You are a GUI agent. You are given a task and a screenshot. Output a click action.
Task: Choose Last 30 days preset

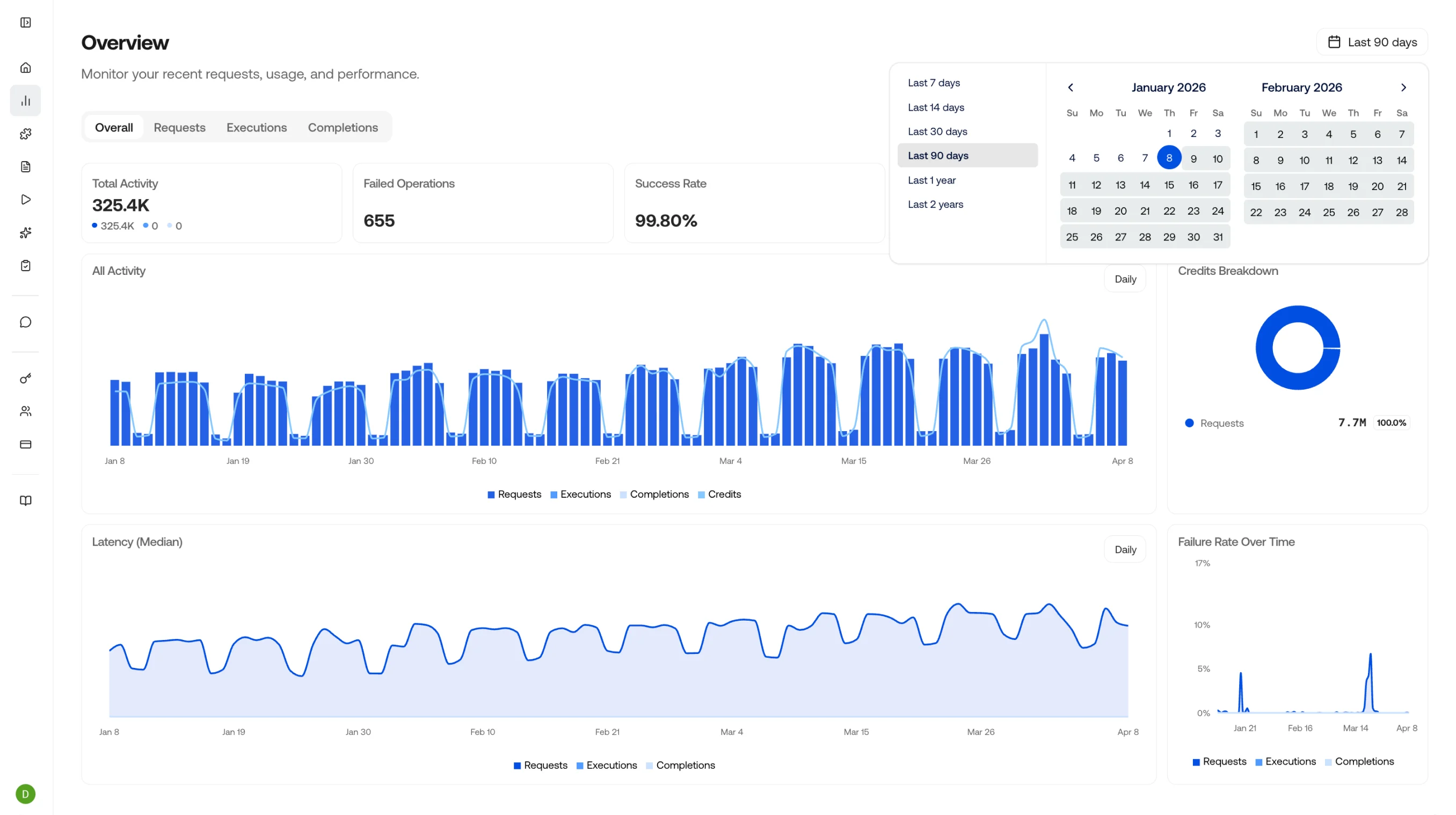[967, 132]
